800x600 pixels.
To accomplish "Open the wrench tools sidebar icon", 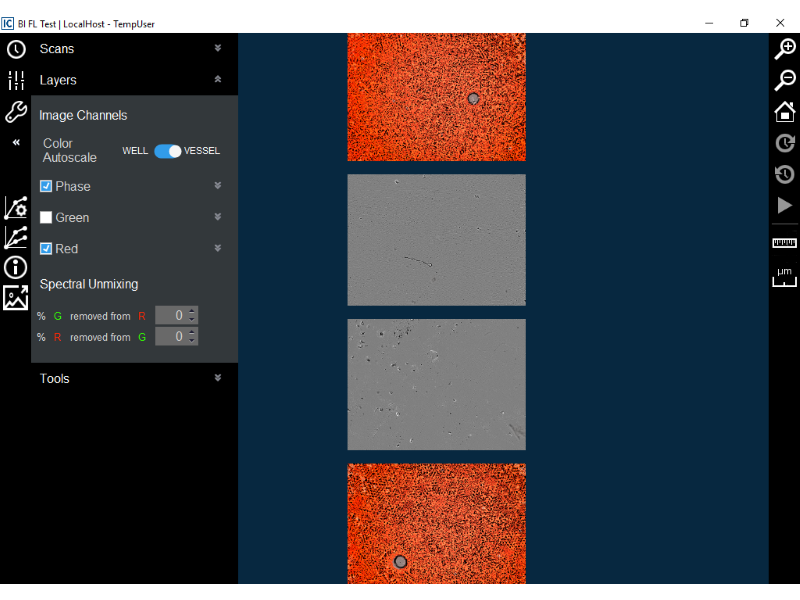I will point(16,112).
